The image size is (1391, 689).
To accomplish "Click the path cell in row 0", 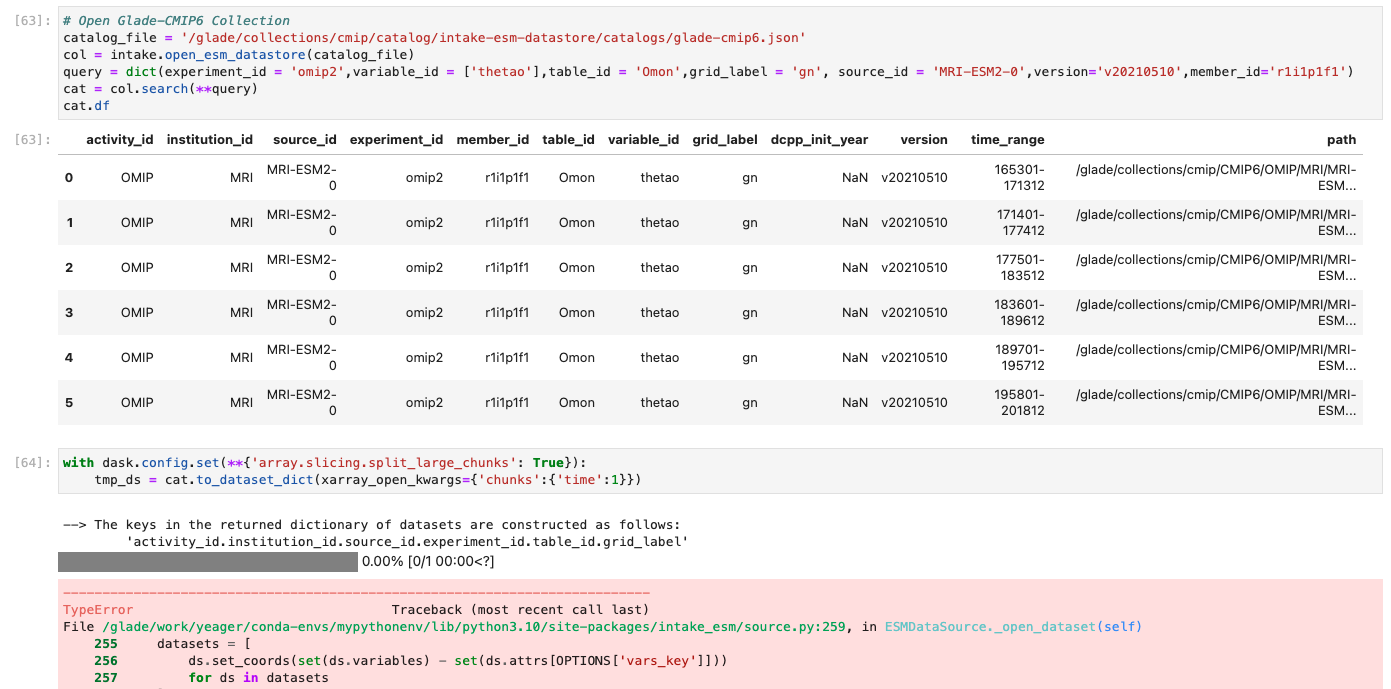I will [x=1216, y=177].
